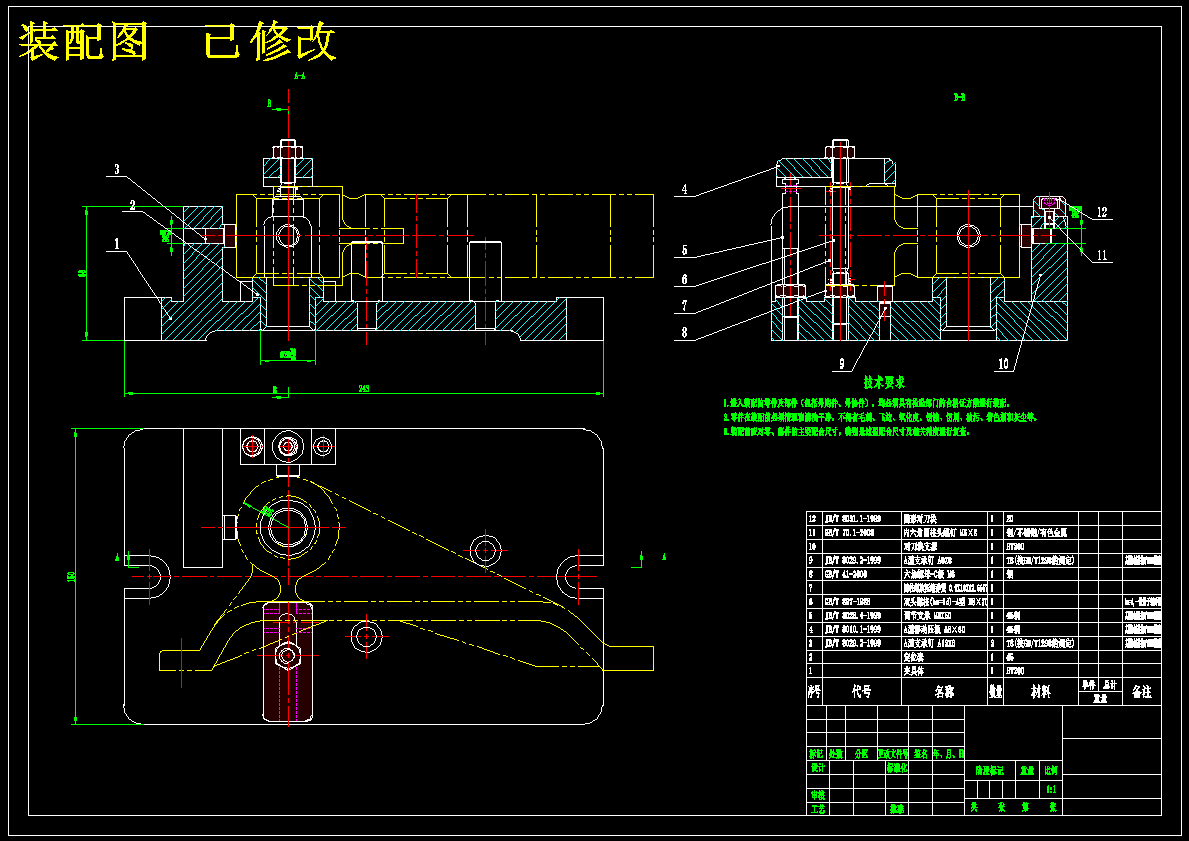Click balloon number 7 in the B-B view
This screenshot has height=841, width=1189.
(684, 306)
